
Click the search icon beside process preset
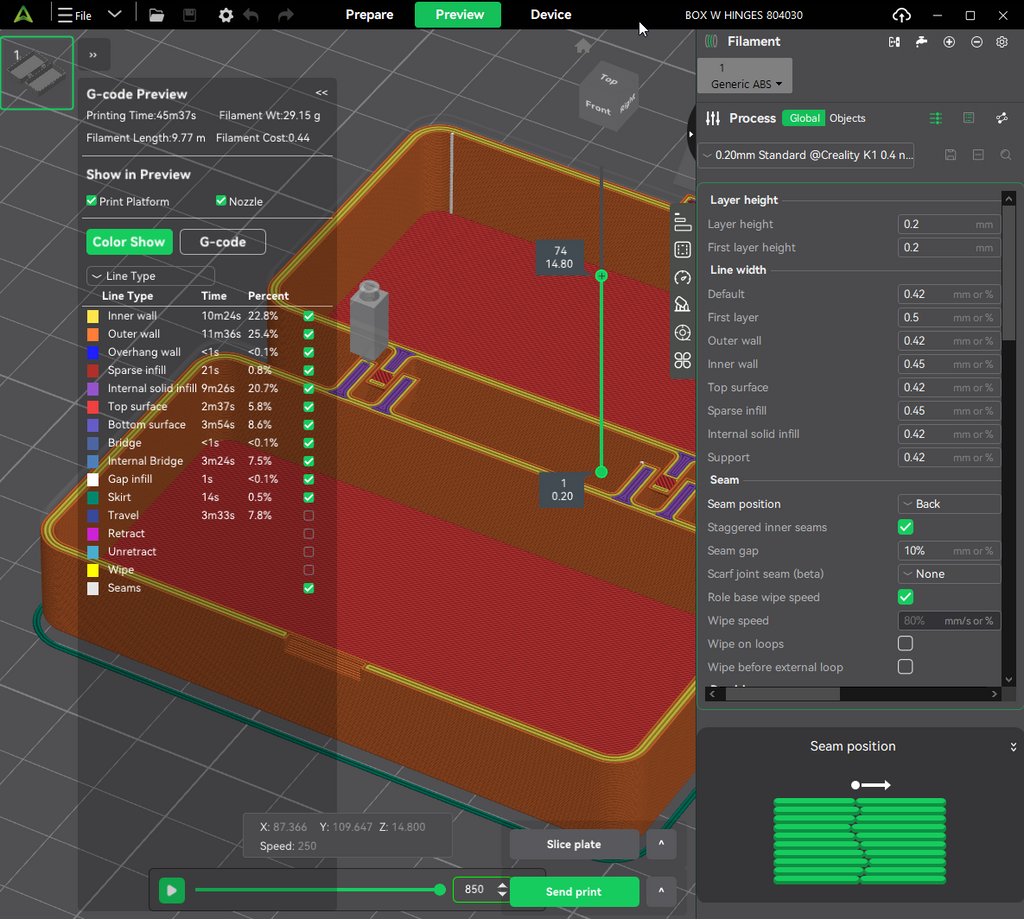(x=1006, y=155)
